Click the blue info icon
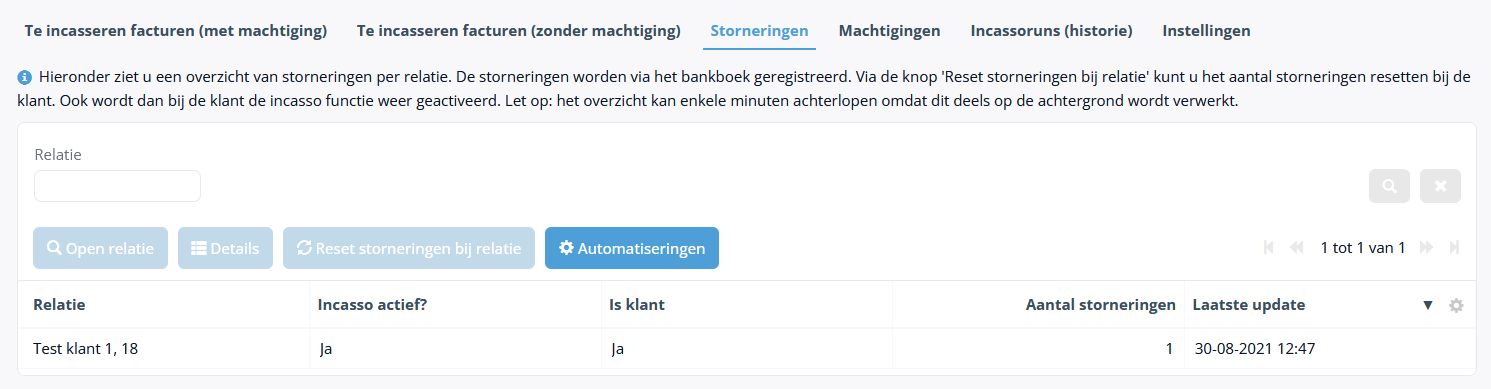The height and width of the screenshot is (389, 1491). [x=24, y=77]
